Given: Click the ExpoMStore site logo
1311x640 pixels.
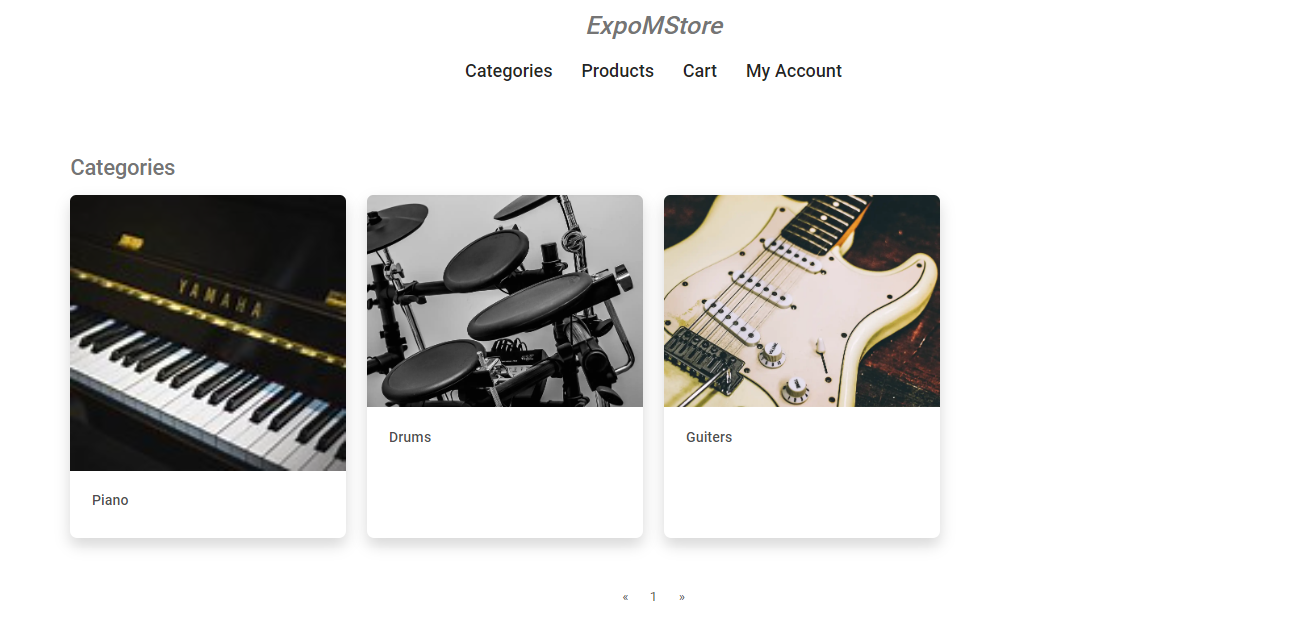Looking at the screenshot, I should click(654, 26).
